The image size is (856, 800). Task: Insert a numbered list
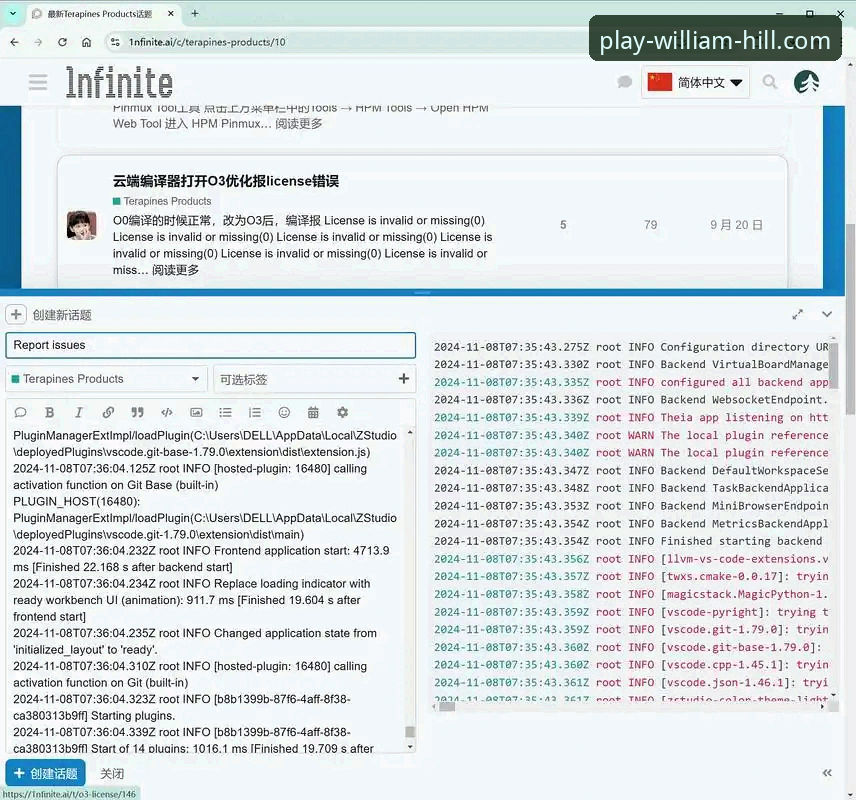coord(255,412)
